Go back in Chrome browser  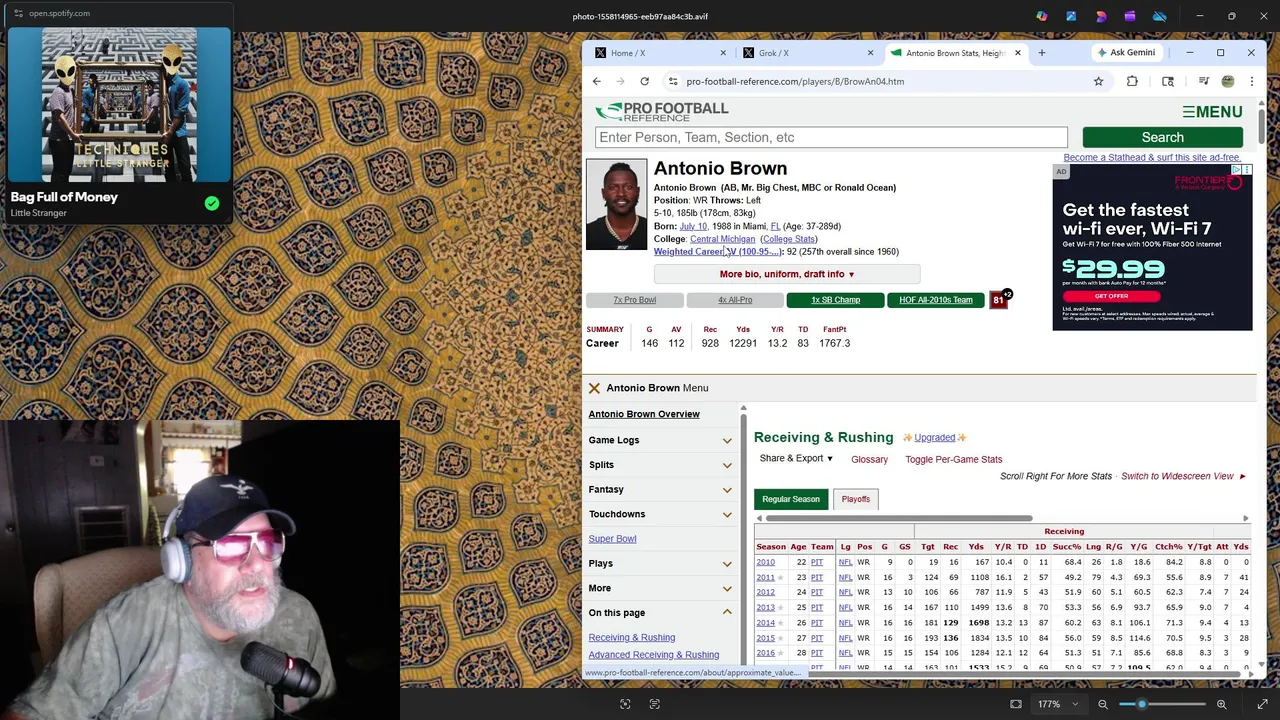(x=597, y=81)
